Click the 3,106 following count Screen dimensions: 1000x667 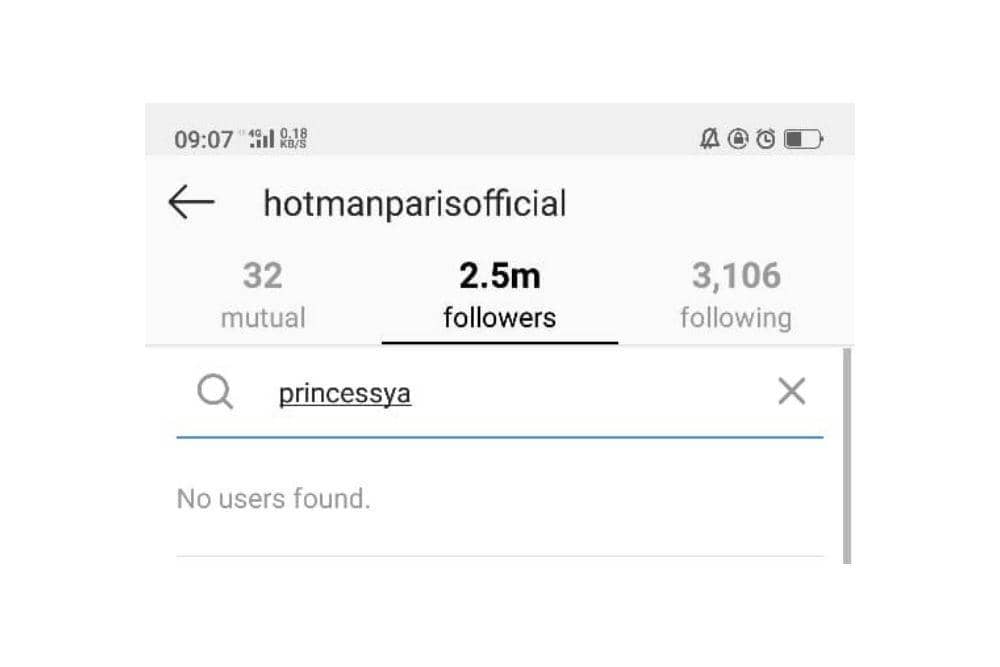tap(737, 275)
